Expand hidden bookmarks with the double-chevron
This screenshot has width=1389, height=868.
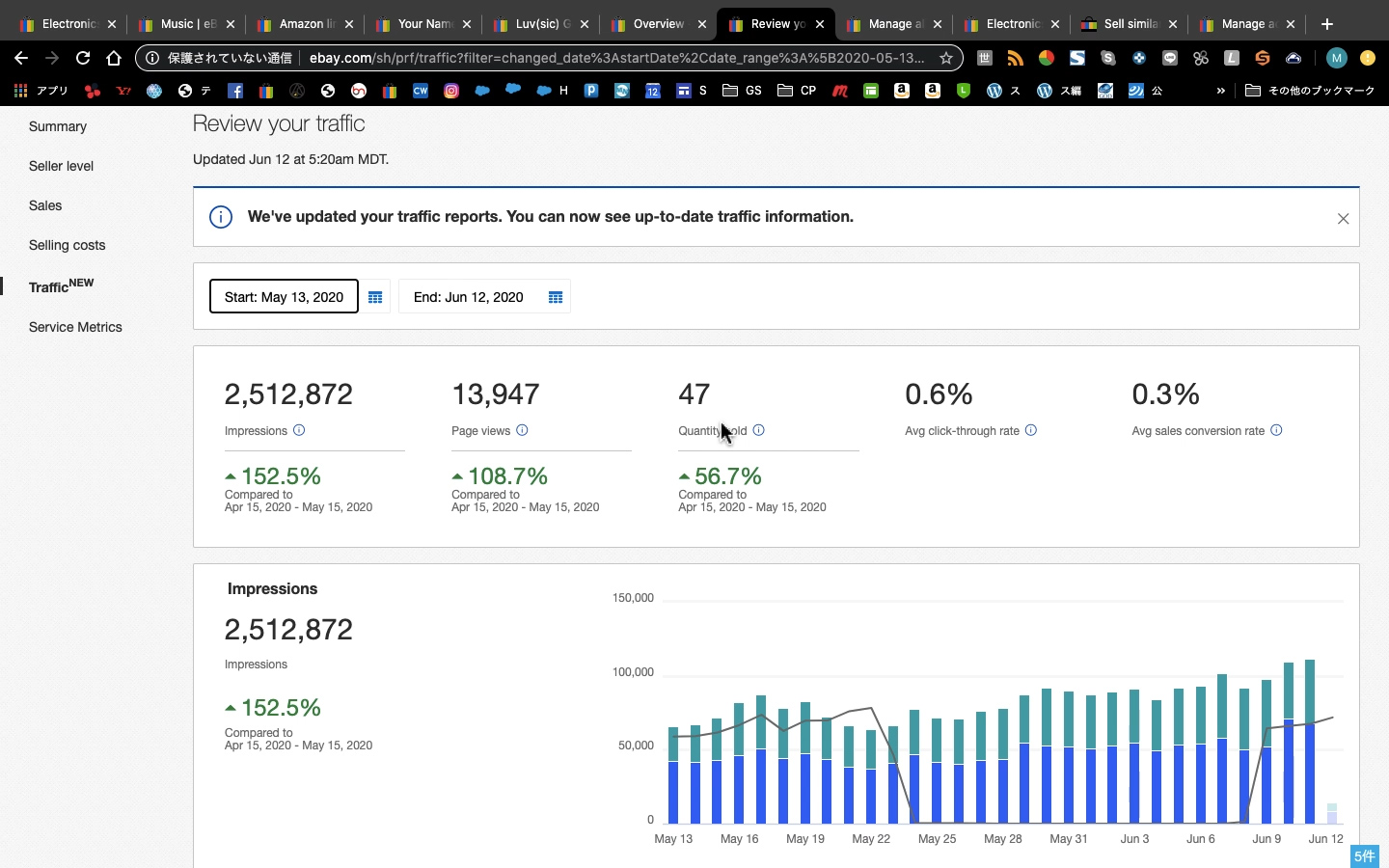(x=1220, y=91)
